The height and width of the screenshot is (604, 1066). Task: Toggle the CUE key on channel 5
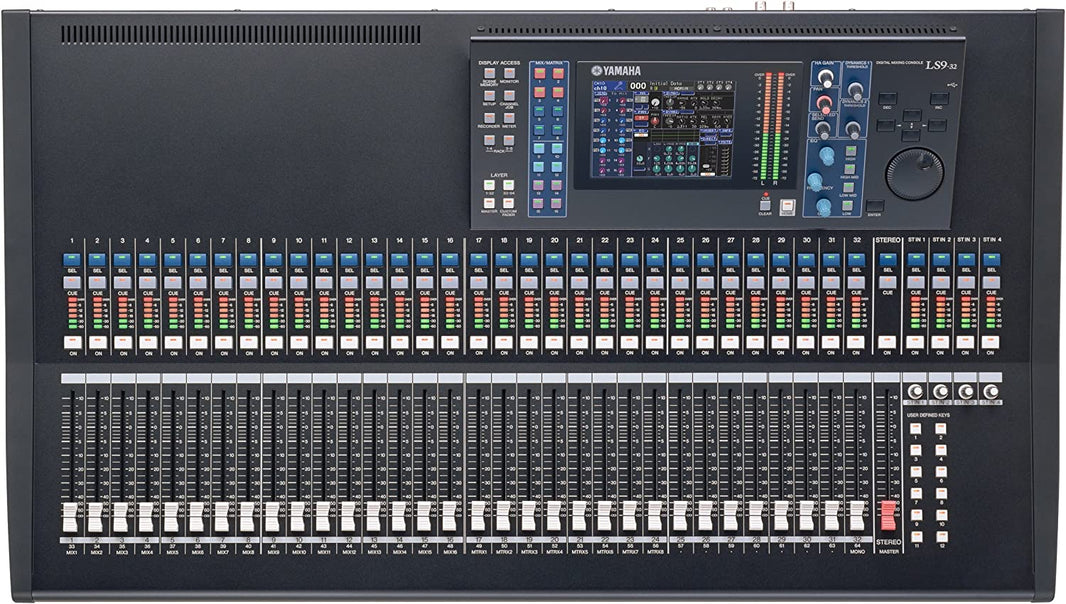tap(173, 281)
